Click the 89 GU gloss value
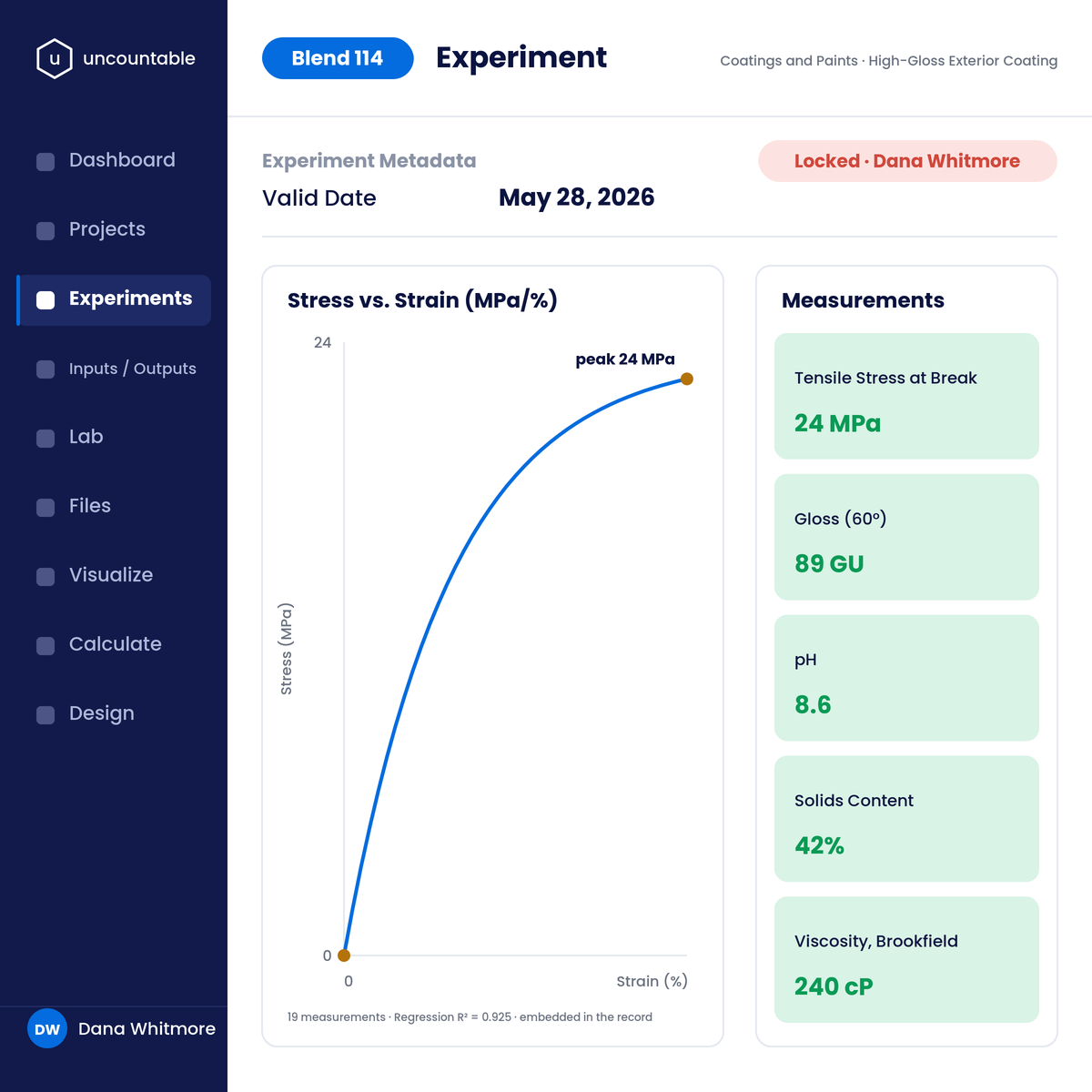Viewport: 1092px width, 1092px height. (x=829, y=564)
